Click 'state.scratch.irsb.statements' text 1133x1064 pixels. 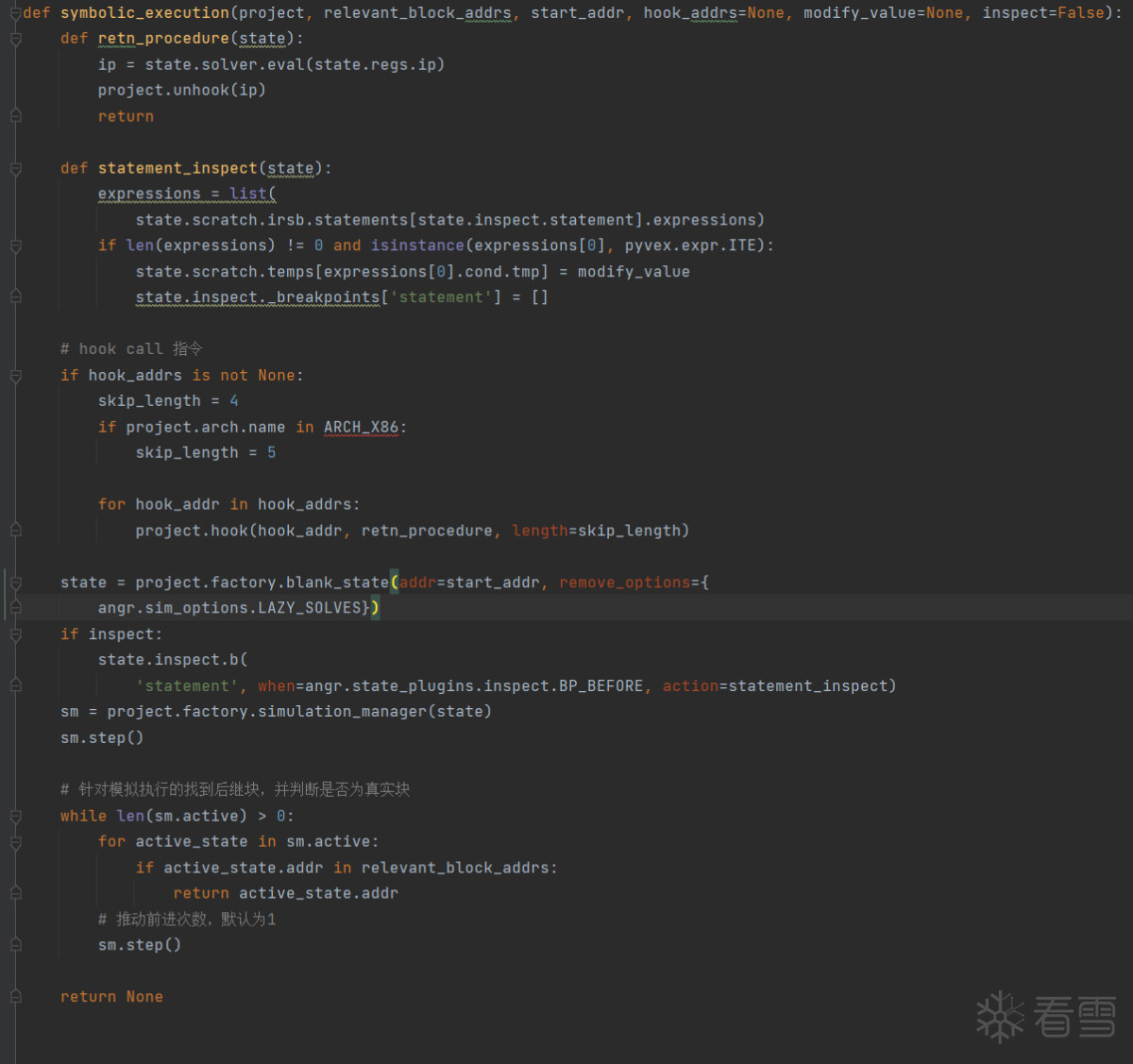tap(271, 220)
